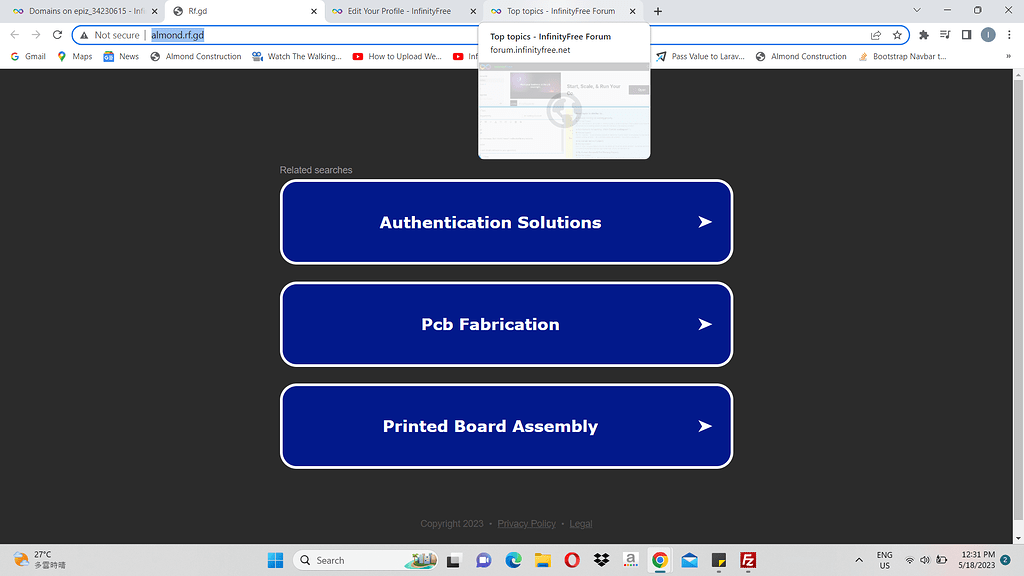Open the Chrome extensions puzzle icon
The image size is (1024, 576).
pos(924,35)
